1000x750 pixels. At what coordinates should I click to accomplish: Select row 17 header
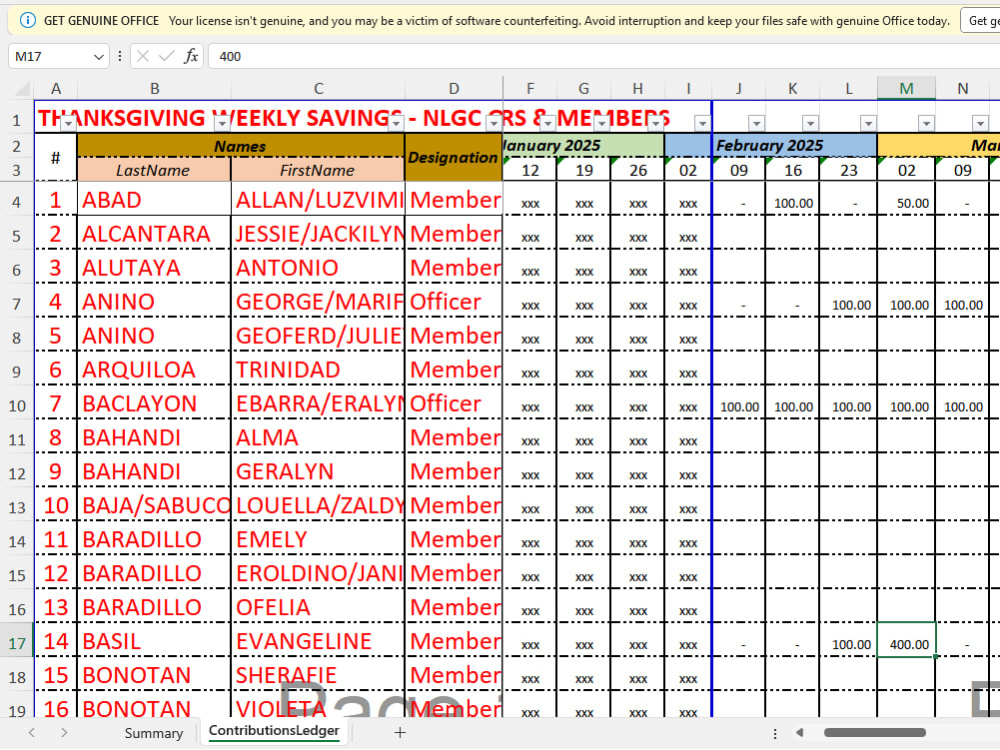[17, 642]
